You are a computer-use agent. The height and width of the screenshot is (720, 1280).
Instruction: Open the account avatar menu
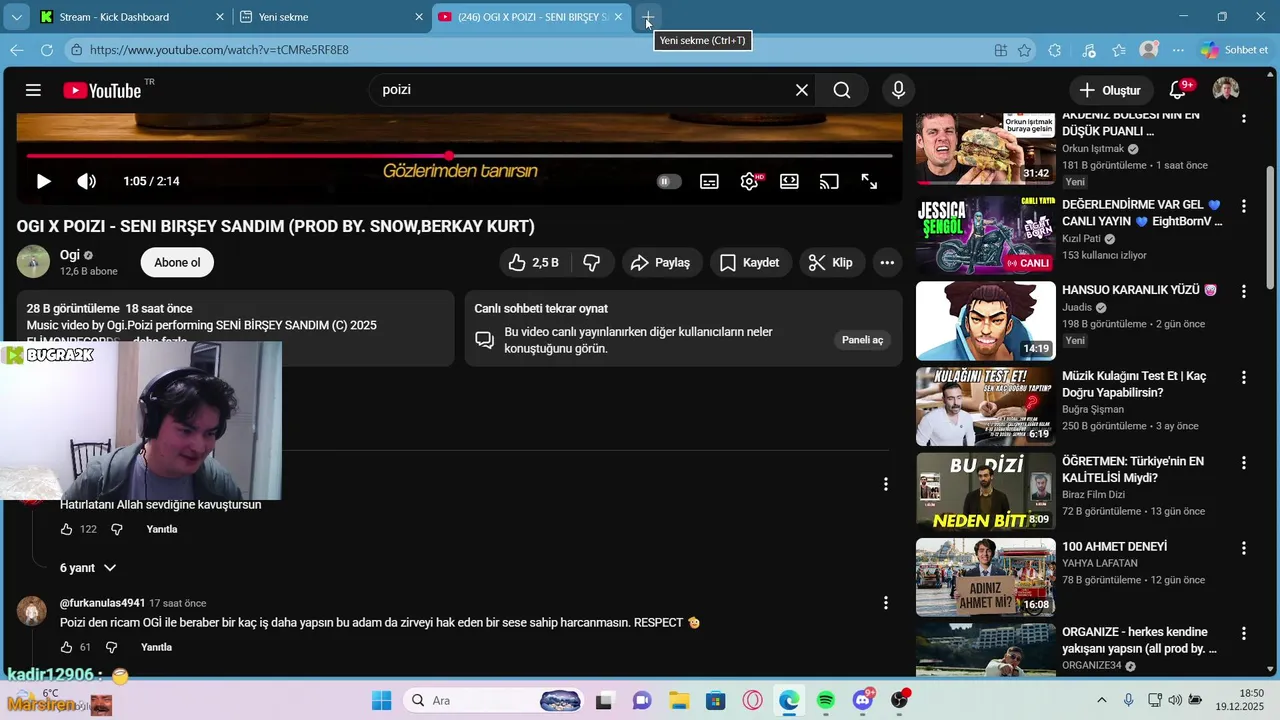[1226, 90]
